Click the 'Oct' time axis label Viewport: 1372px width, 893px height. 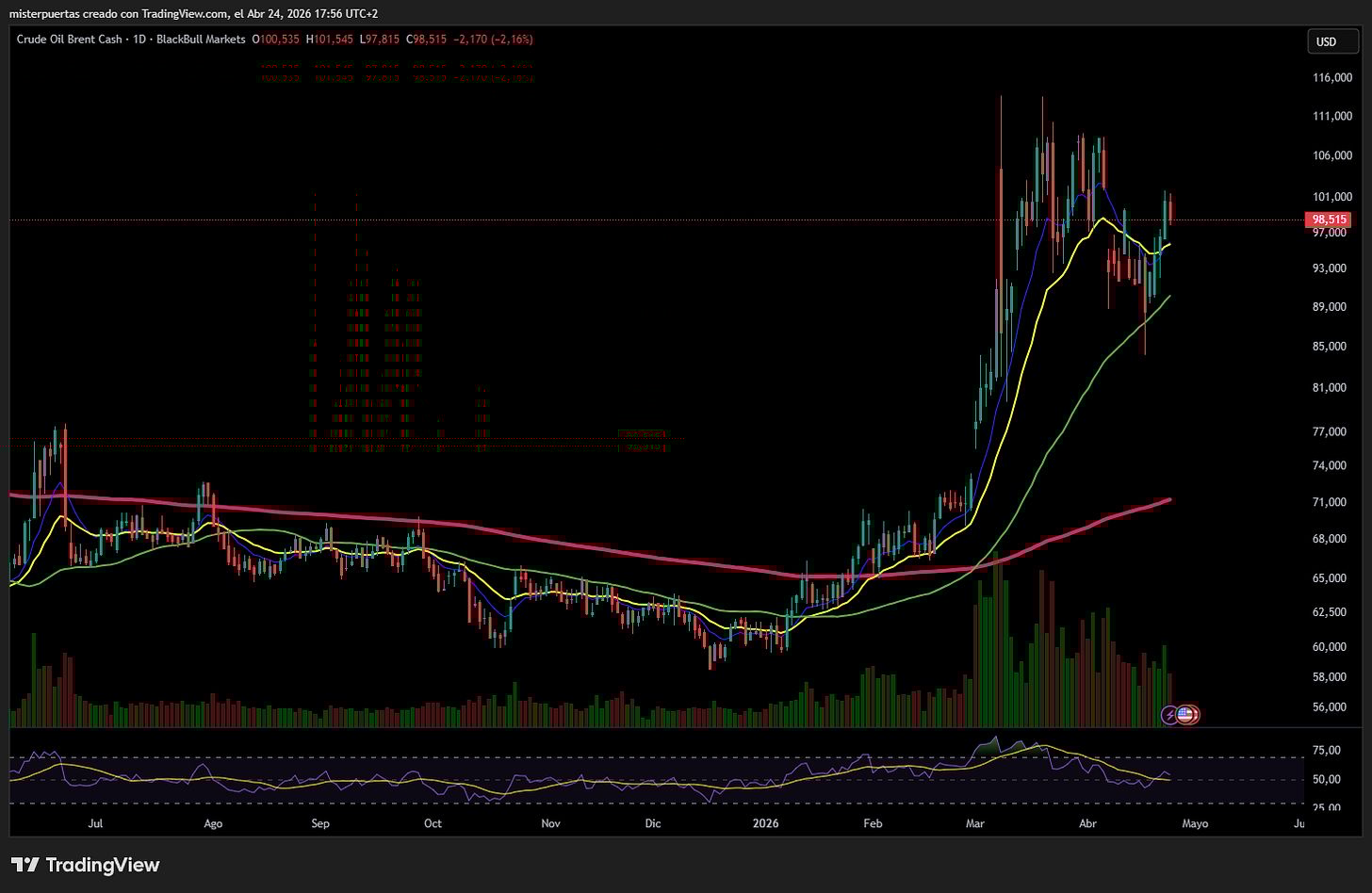coord(433,823)
